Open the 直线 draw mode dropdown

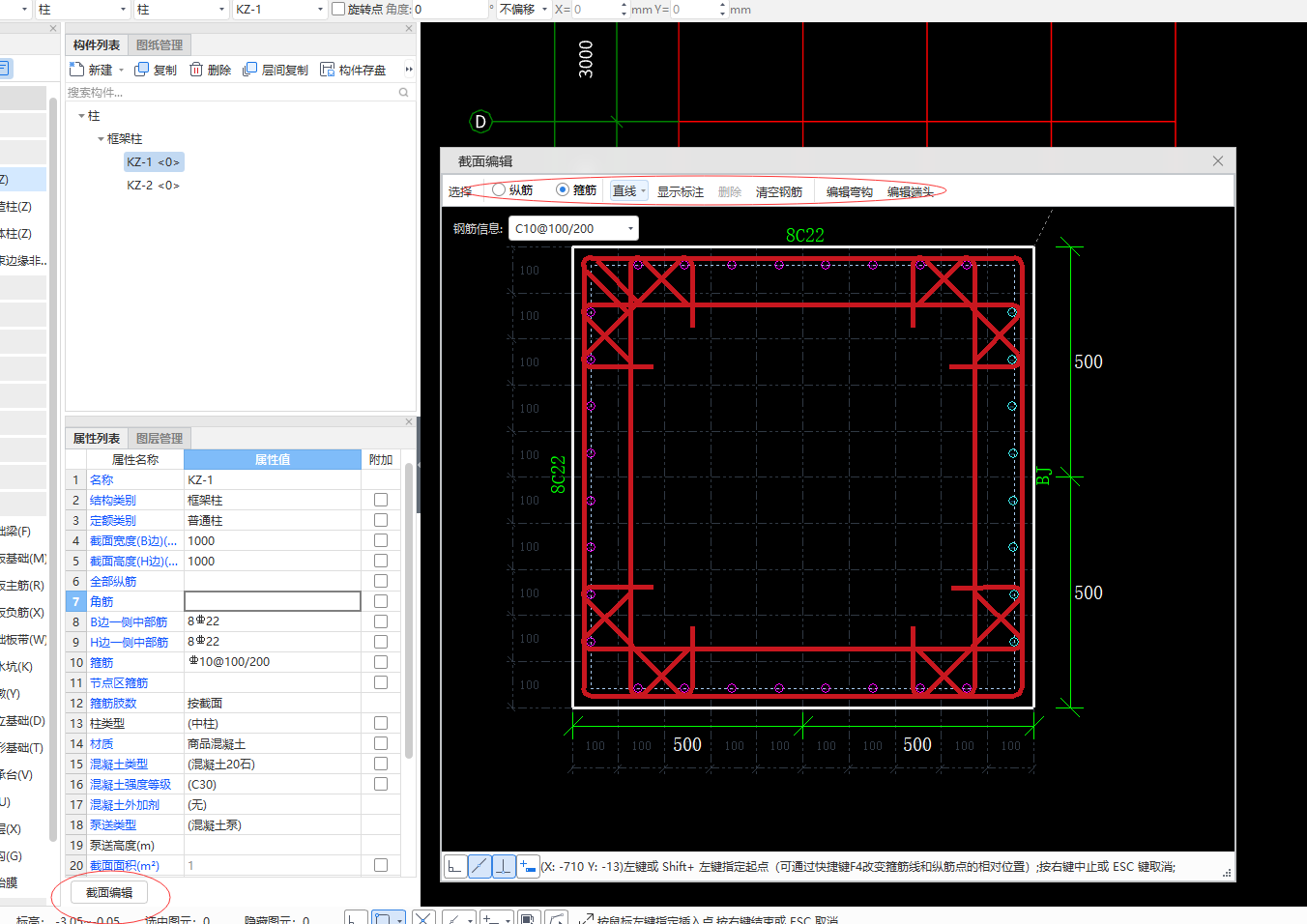[x=643, y=191]
